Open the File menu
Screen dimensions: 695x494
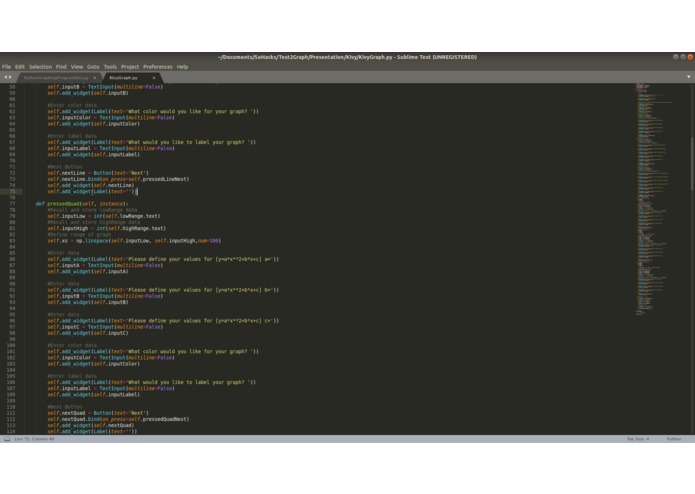click(x=6, y=67)
